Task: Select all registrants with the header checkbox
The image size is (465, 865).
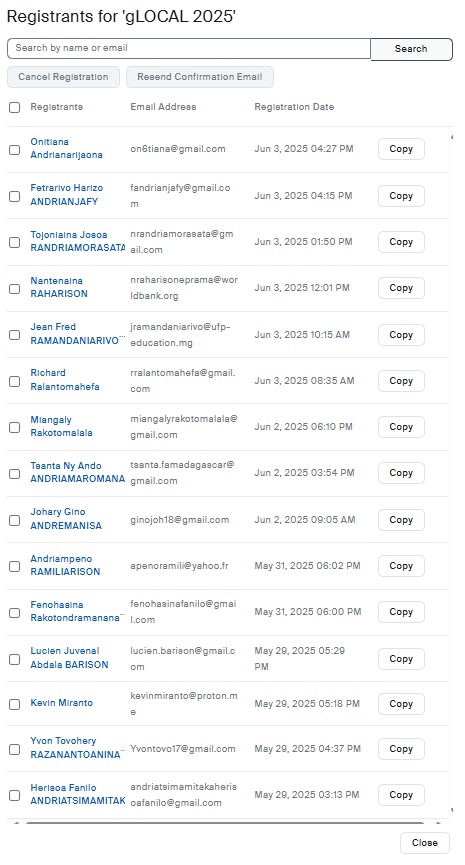Action: coord(15,108)
